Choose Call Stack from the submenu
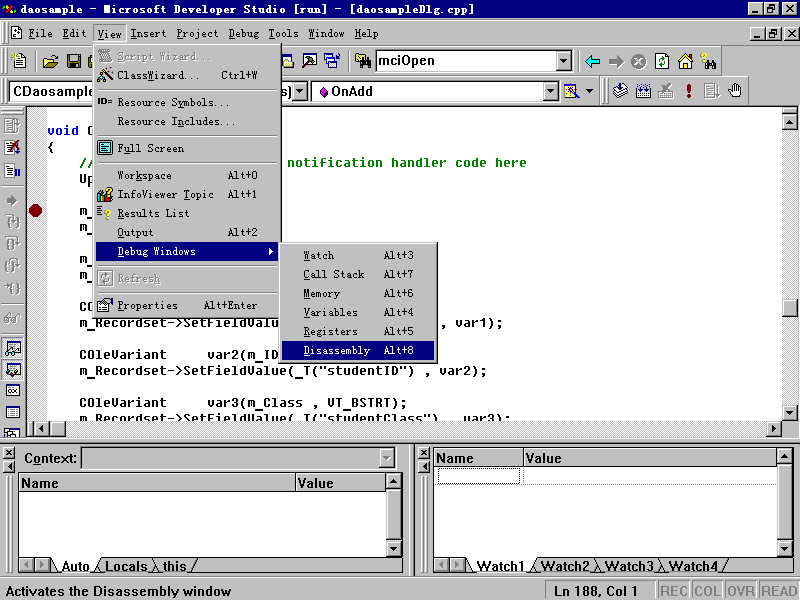The height and width of the screenshot is (600, 800). pos(358,274)
